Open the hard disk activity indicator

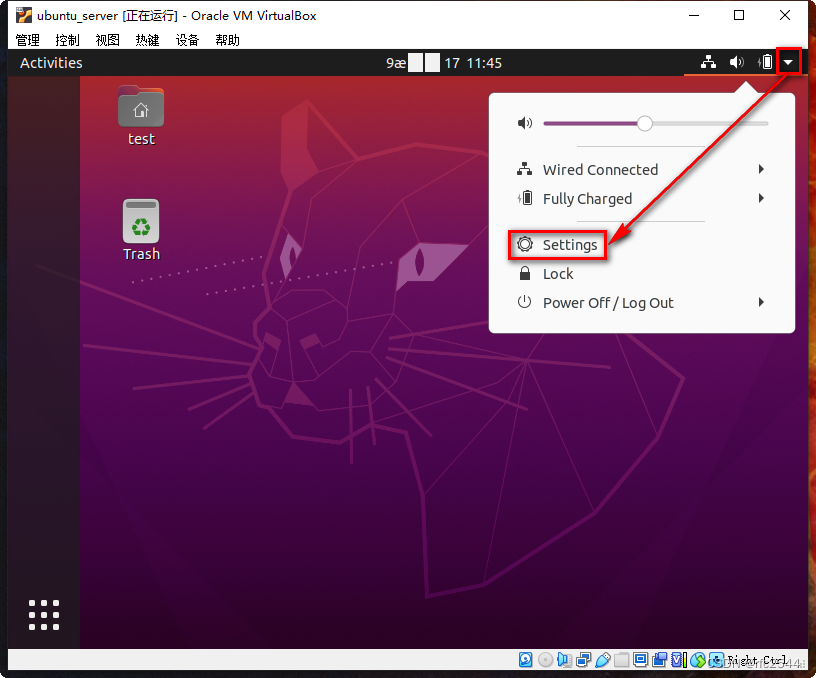pyautogui.click(x=526, y=660)
